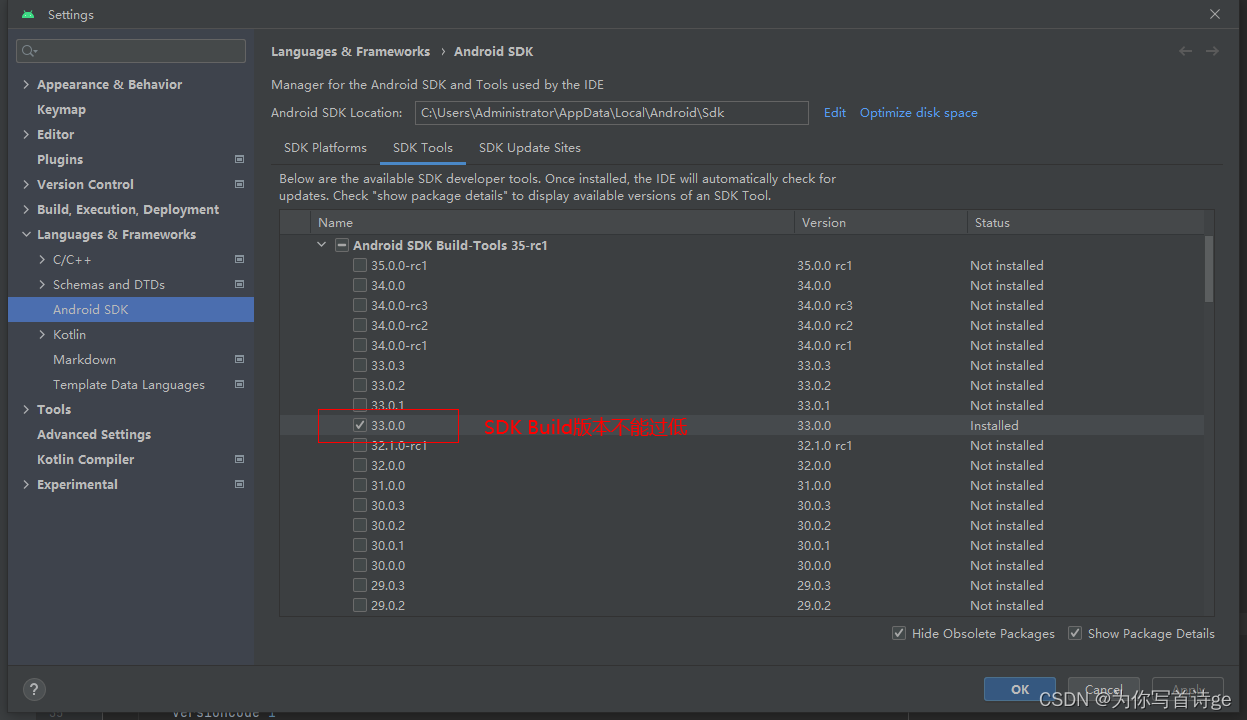
Task: Open Markdown settings page
Action: [84, 359]
